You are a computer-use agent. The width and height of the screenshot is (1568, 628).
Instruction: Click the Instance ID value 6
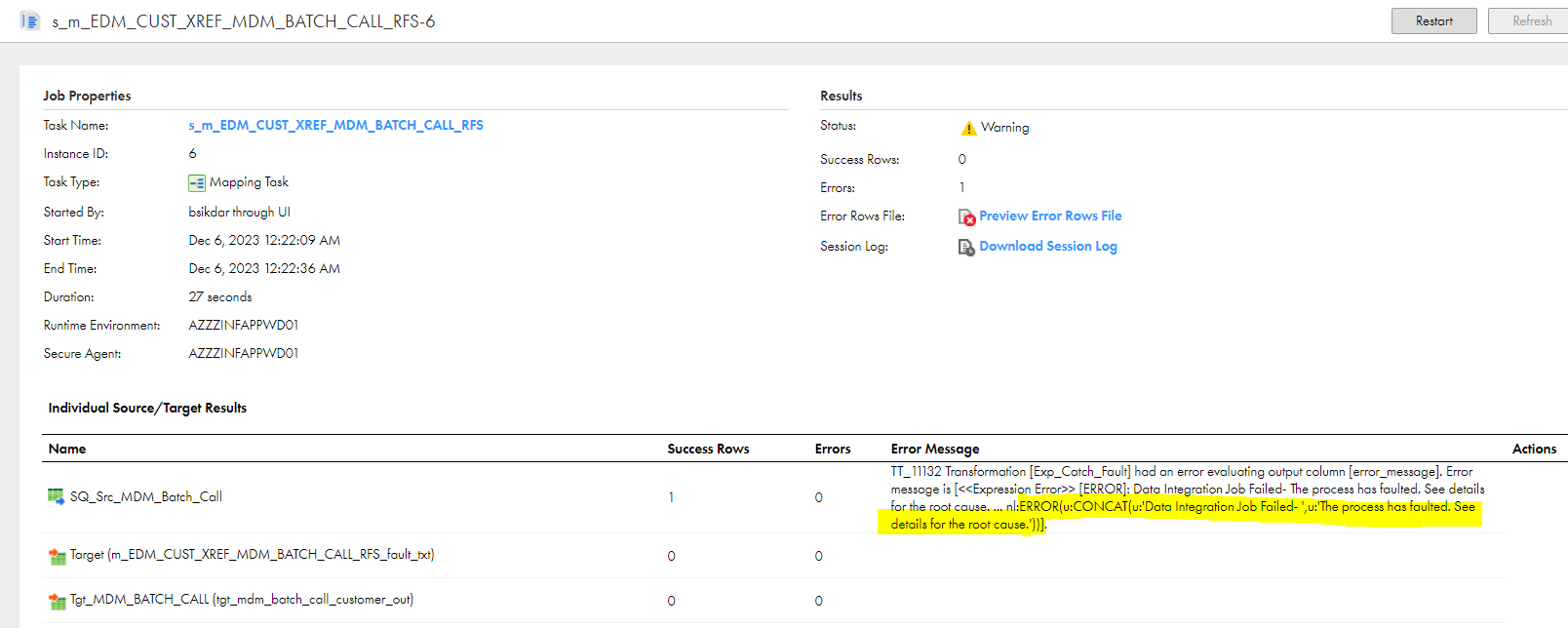pyautogui.click(x=192, y=153)
